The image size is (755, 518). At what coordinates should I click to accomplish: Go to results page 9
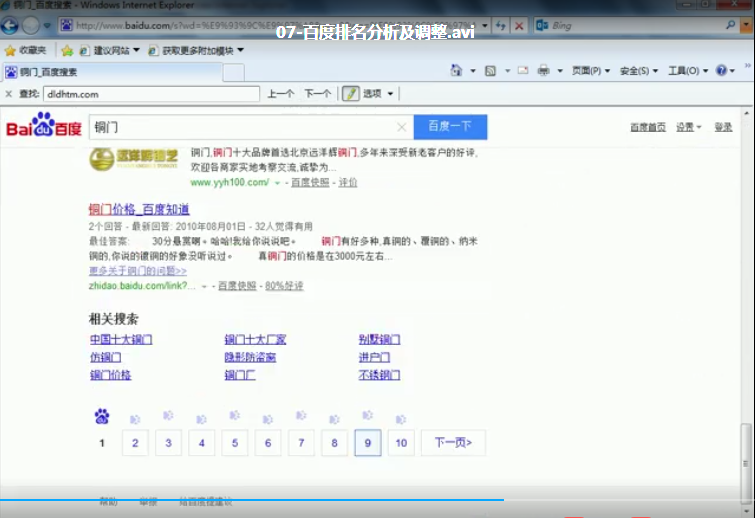click(368, 442)
